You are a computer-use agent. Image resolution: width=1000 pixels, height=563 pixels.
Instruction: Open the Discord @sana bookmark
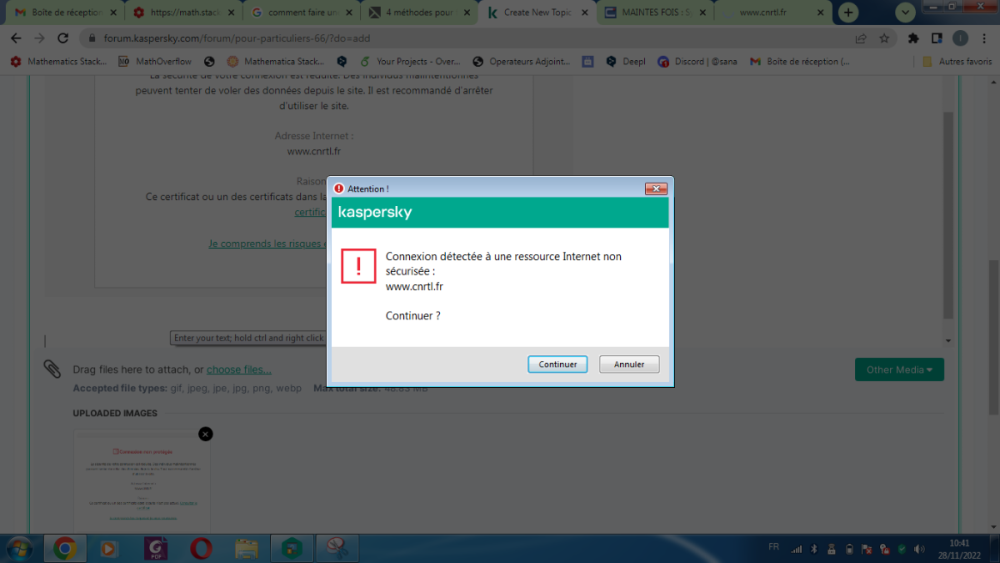pyautogui.click(x=698, y=61)
